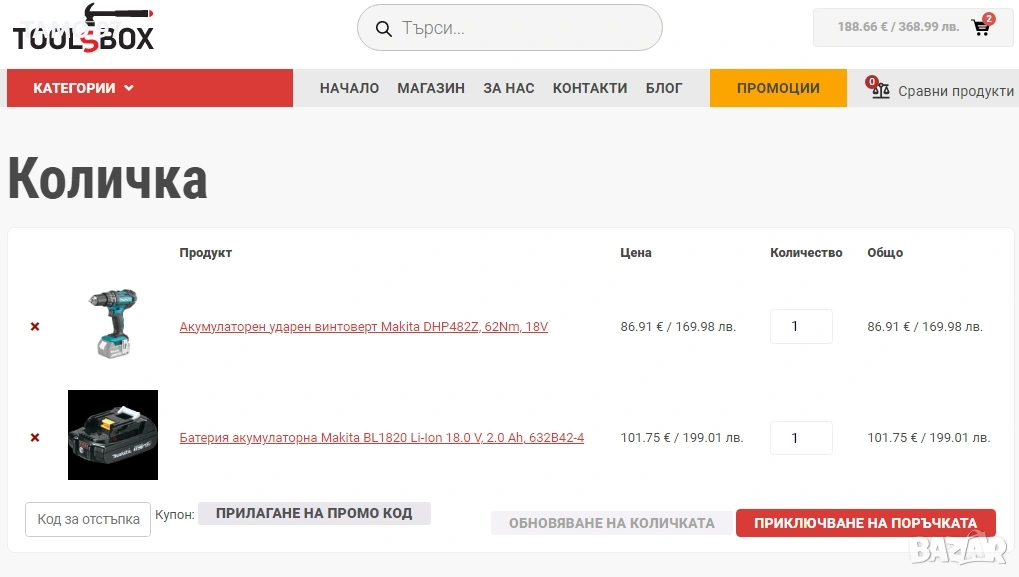Click the Общо column header
The height and width of the screenshot is (577, 1019).
[884, 253]
